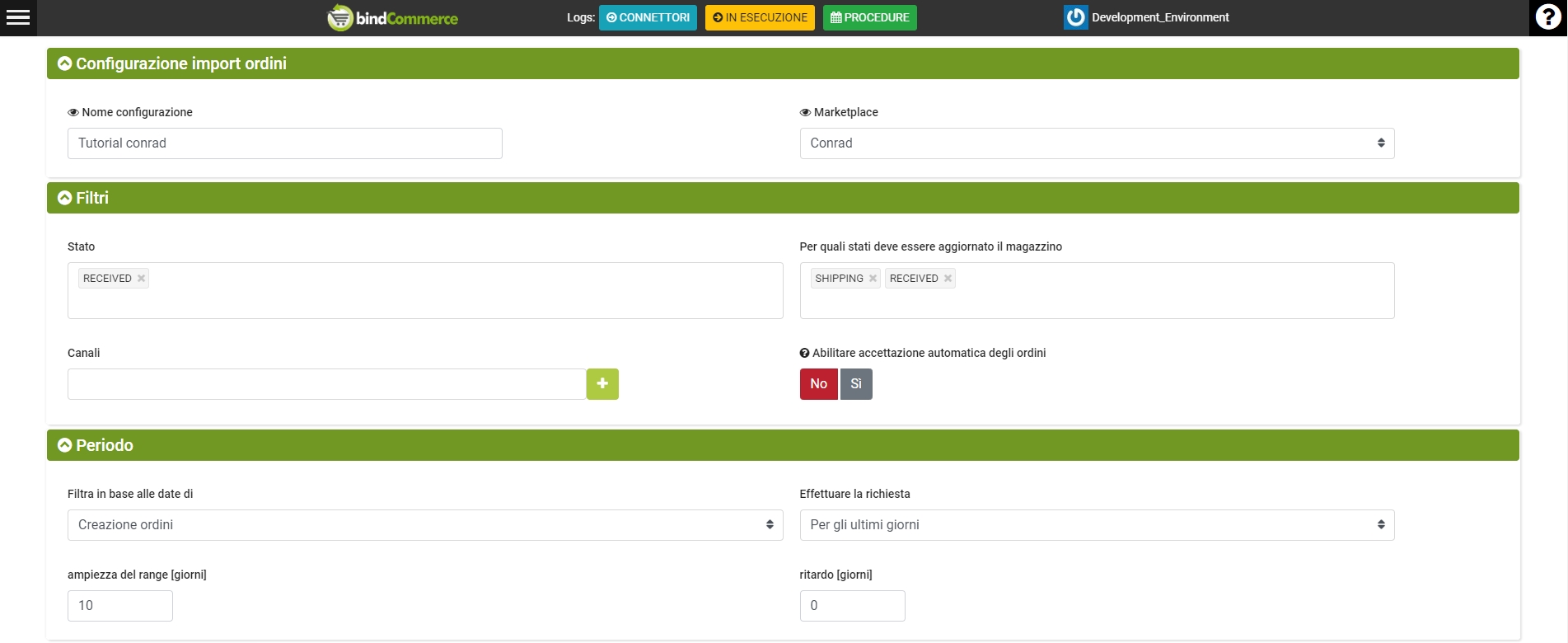
Task: Open the help question mark icon
Action: [x=1548, y=17]
